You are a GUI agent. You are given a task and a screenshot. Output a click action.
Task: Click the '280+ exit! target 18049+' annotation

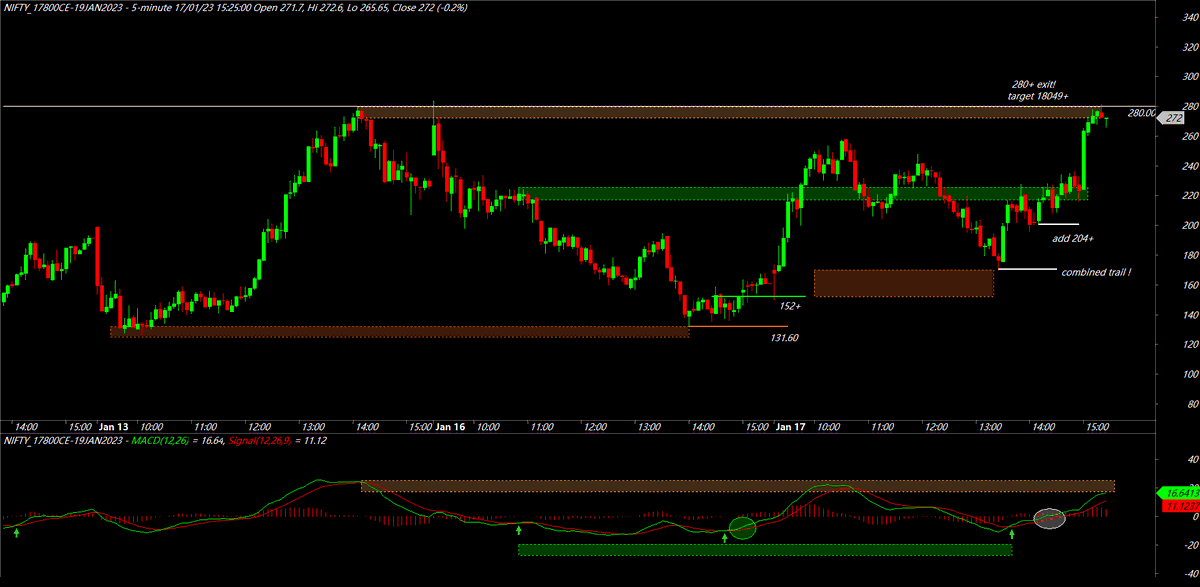(1038, 90)
